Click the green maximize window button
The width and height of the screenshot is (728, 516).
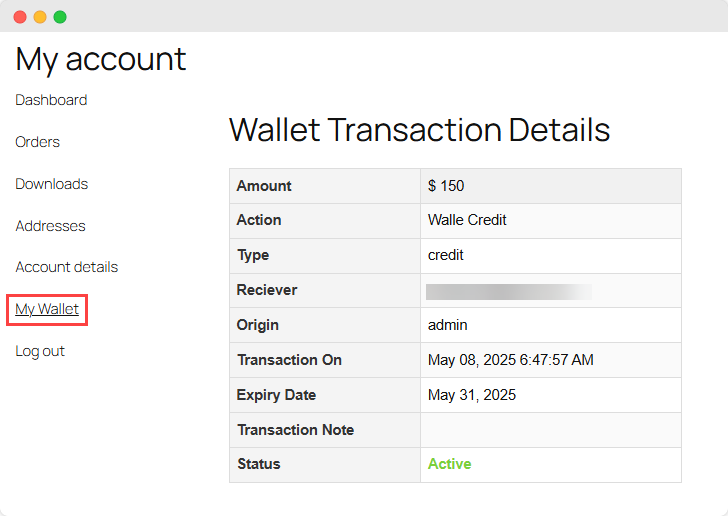60,17
